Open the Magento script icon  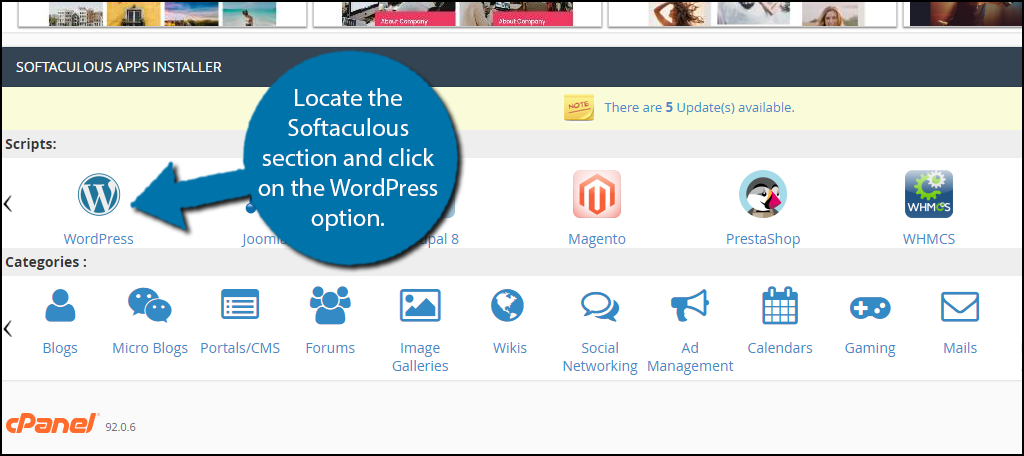coord(596,194)
